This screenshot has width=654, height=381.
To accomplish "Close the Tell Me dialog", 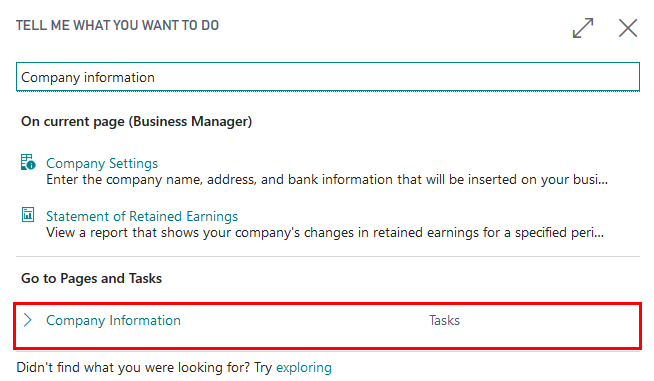I will [628, 28].
